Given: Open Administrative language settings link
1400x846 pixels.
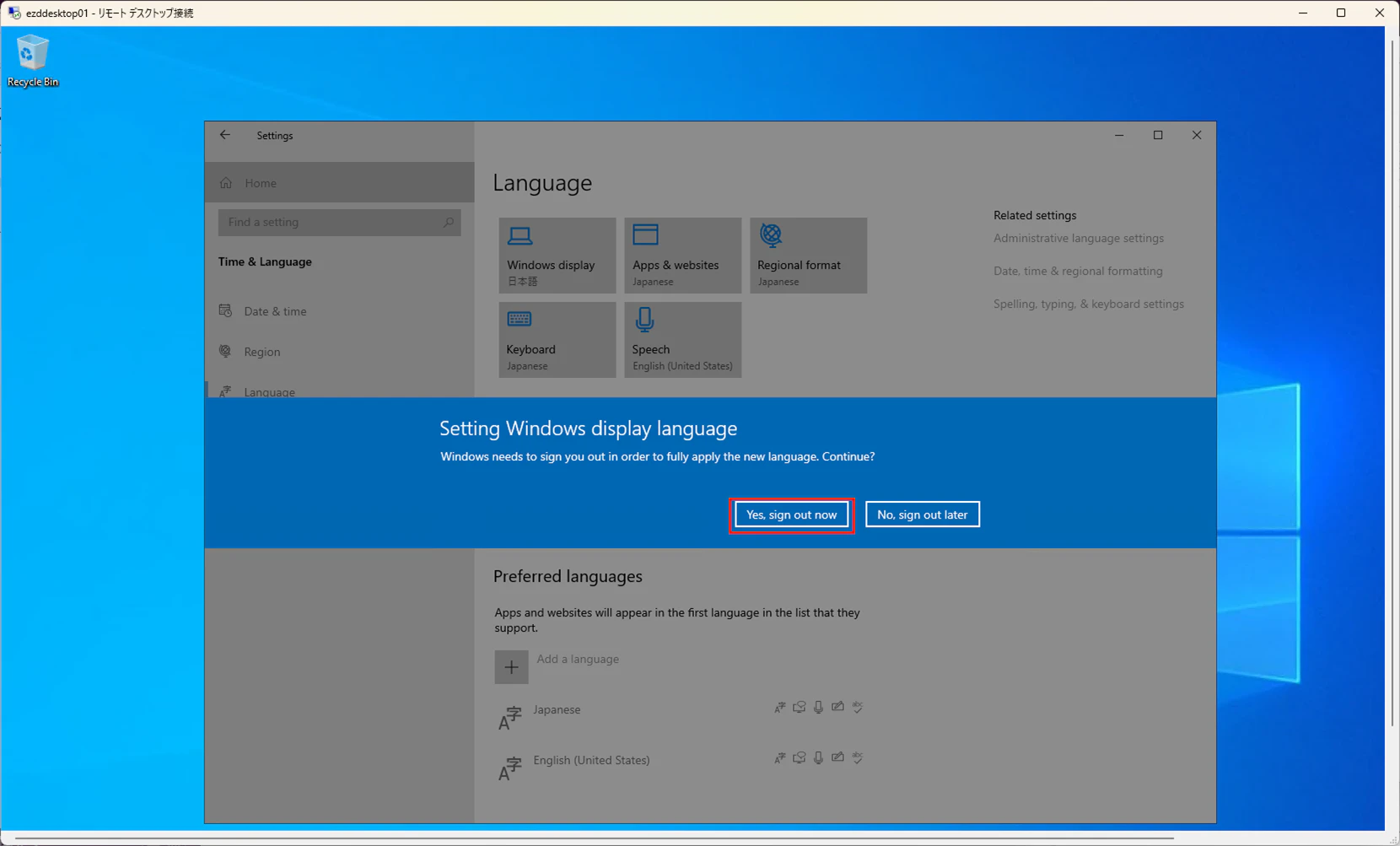Looking at the screenshot, I should tap(1079, 239).
